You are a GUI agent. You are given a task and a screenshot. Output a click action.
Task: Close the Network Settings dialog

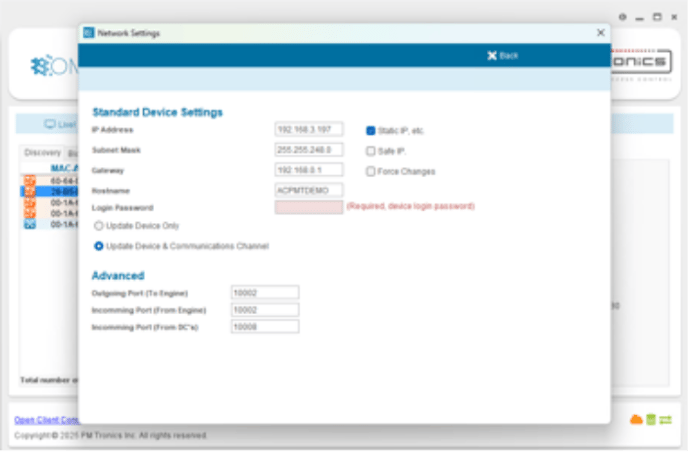[600, 33]
